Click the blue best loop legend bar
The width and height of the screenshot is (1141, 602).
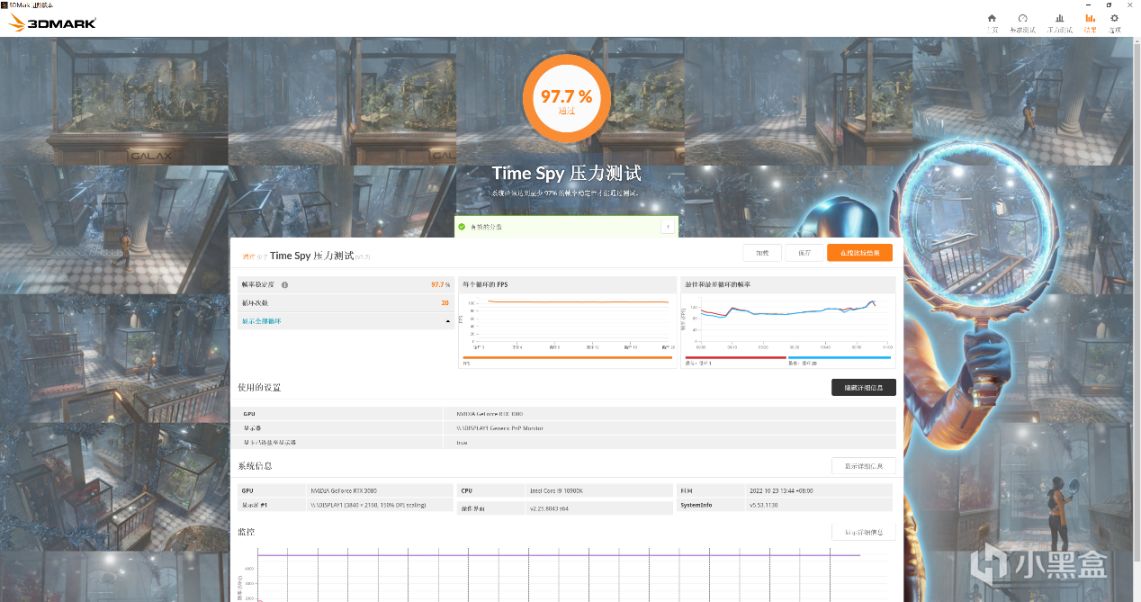(839, 357)
